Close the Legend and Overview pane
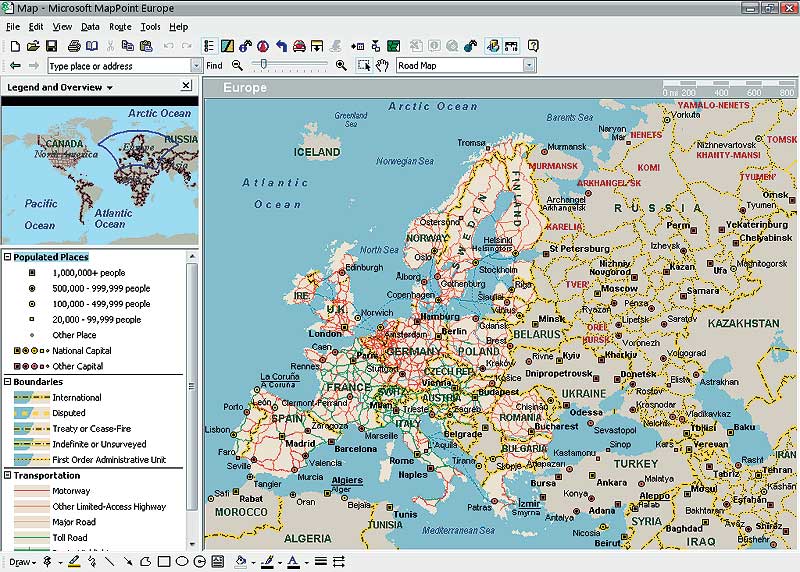Image resolution: width=800 pixels, height=572 pixels. [x=186, y=86]
